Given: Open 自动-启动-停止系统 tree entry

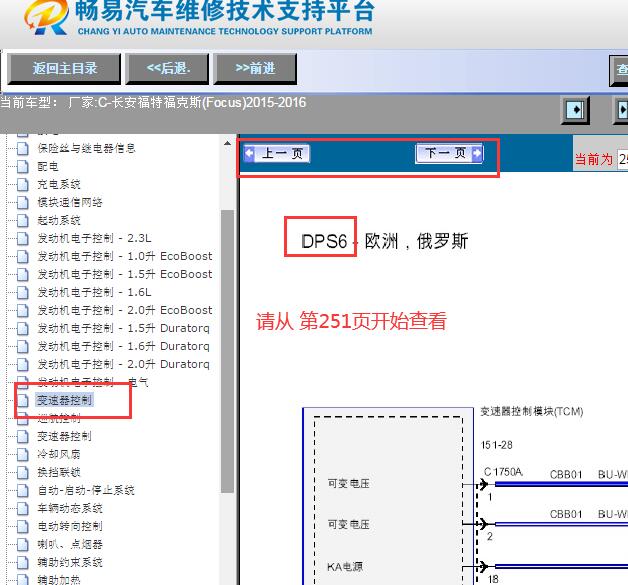Looking at the screenshot, I should [86, 490].
